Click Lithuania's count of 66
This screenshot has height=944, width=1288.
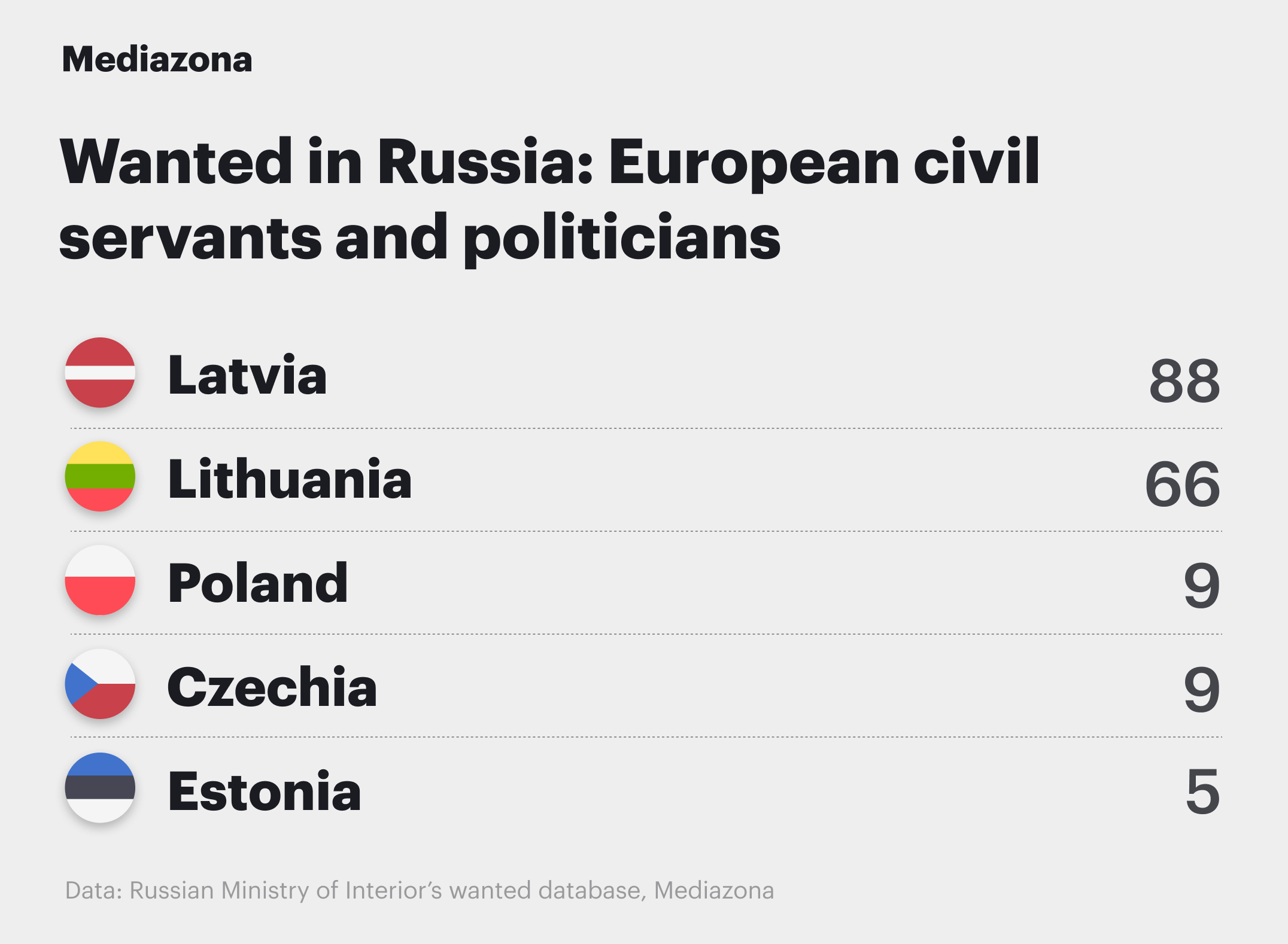[1182, 484]
